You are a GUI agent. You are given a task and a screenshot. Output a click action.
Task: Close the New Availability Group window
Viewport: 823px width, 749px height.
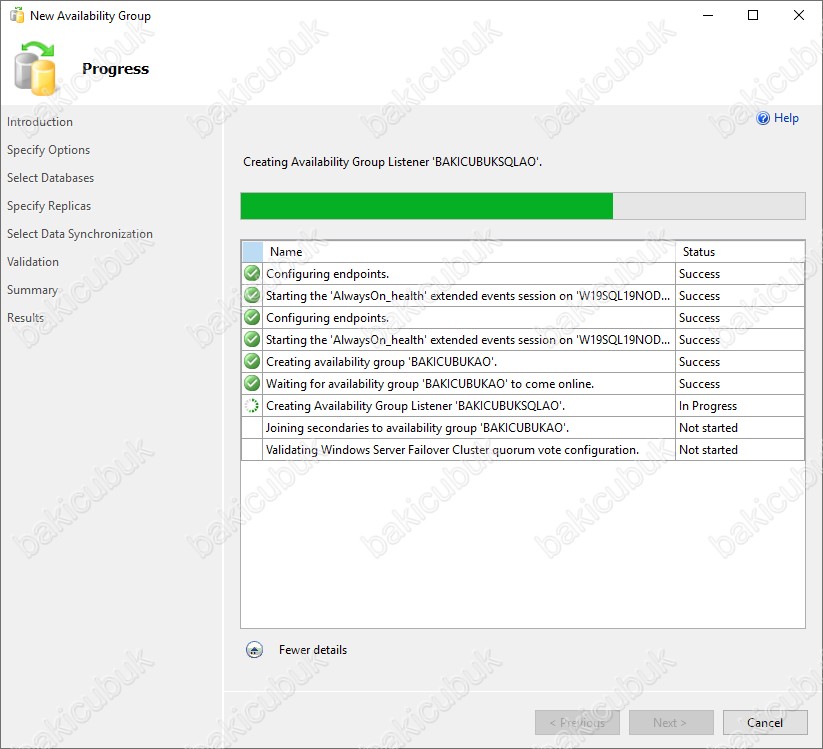(798, 15)
